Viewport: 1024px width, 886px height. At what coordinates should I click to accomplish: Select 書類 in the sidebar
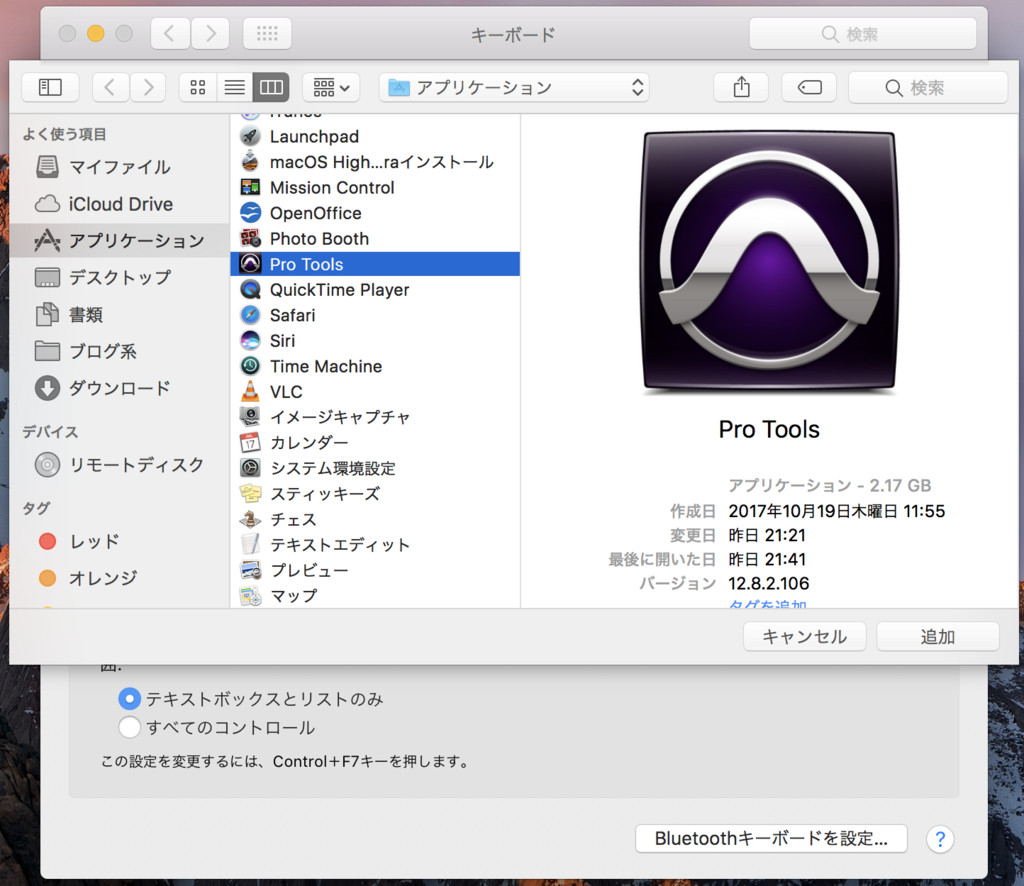click(120, 315)
